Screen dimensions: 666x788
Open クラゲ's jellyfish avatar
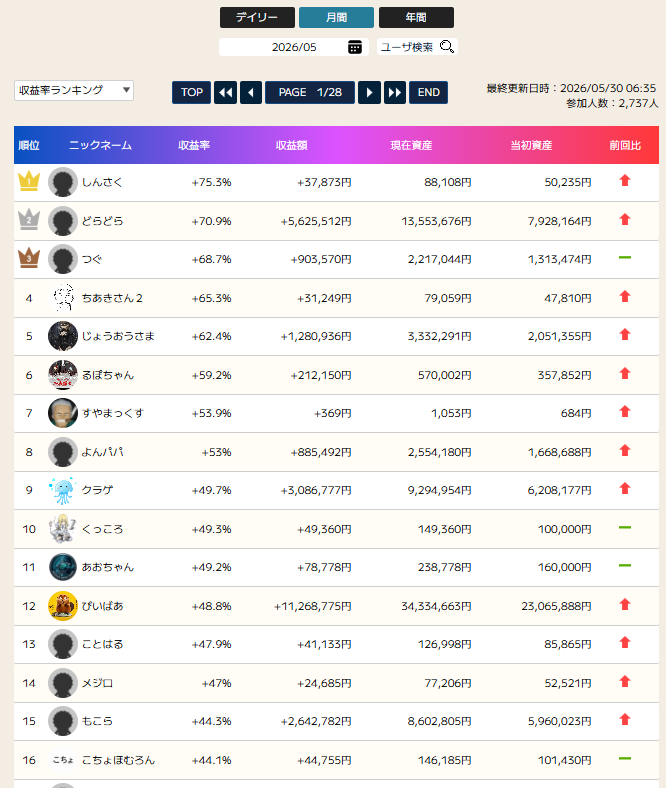click(63, 490)
